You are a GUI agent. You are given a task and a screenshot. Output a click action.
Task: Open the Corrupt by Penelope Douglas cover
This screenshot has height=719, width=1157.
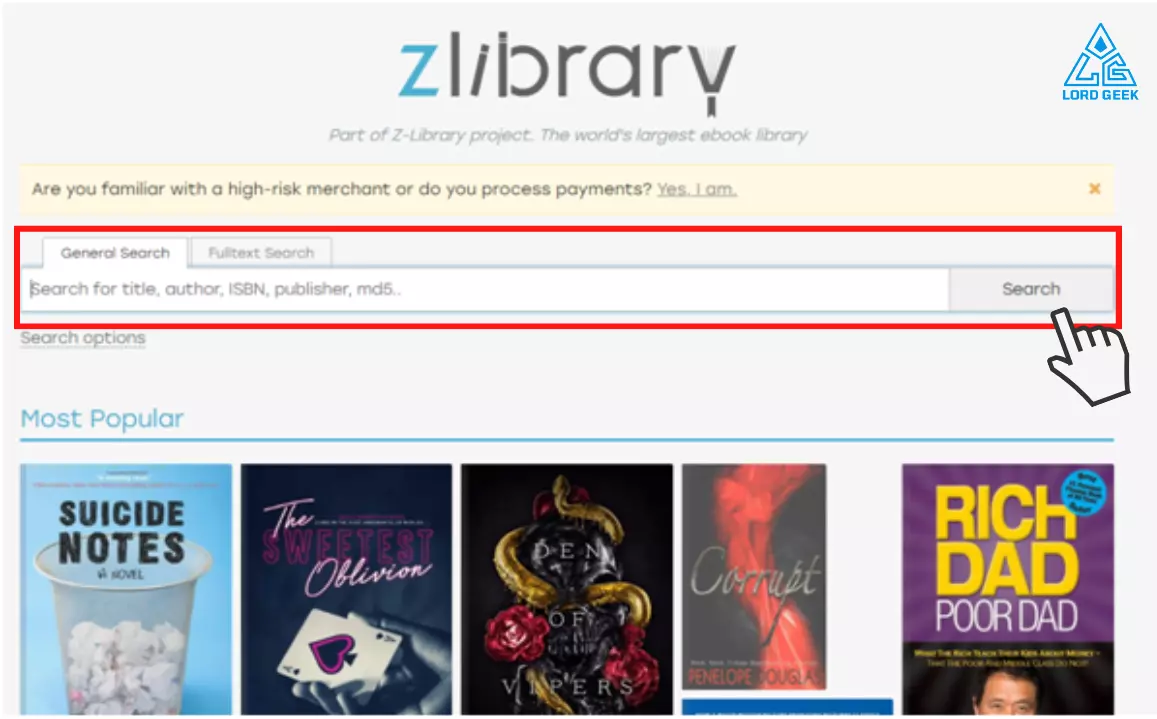[754, 577]
